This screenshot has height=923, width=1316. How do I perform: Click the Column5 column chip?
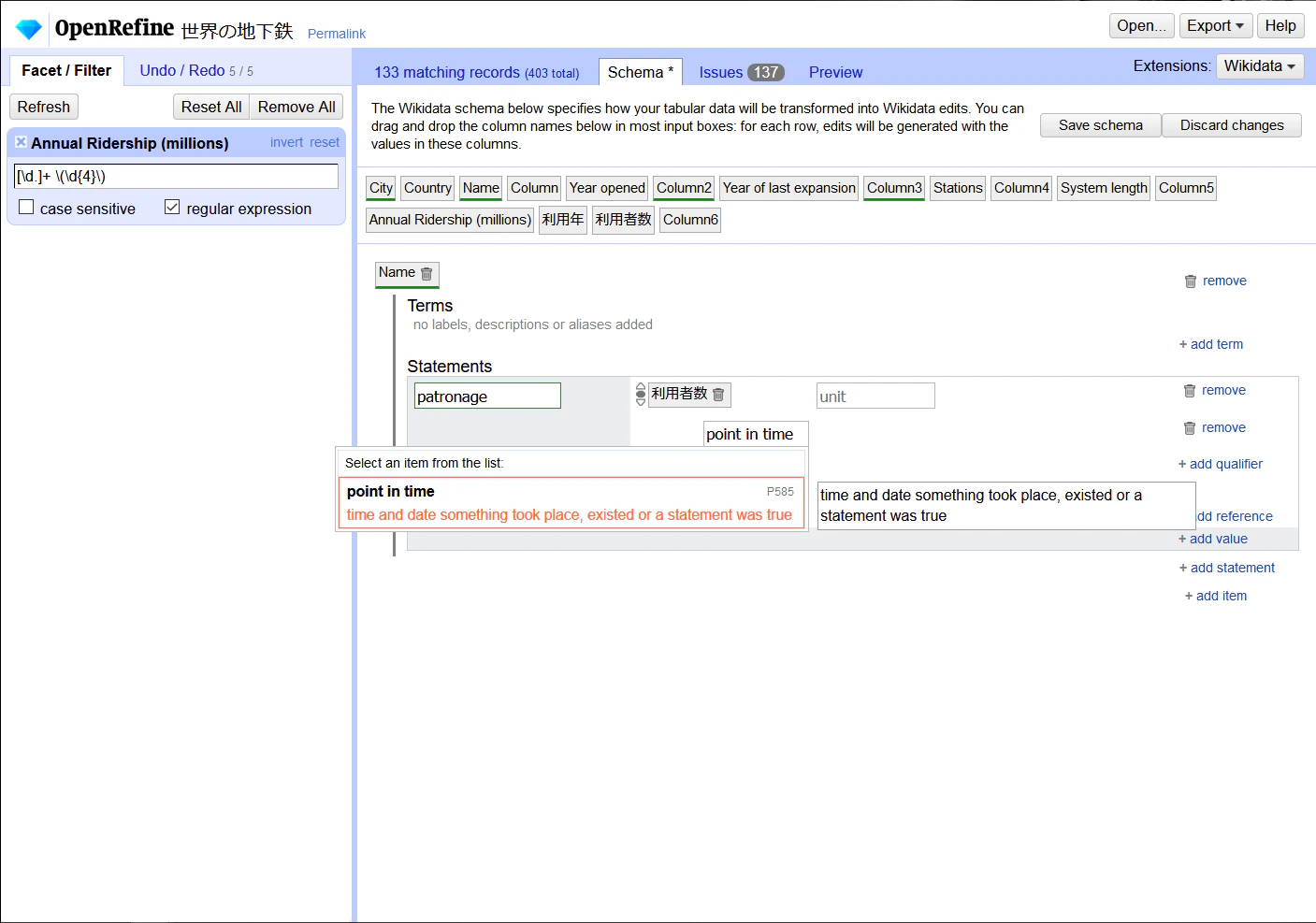pyautogui.click(x=1186, y=188)
